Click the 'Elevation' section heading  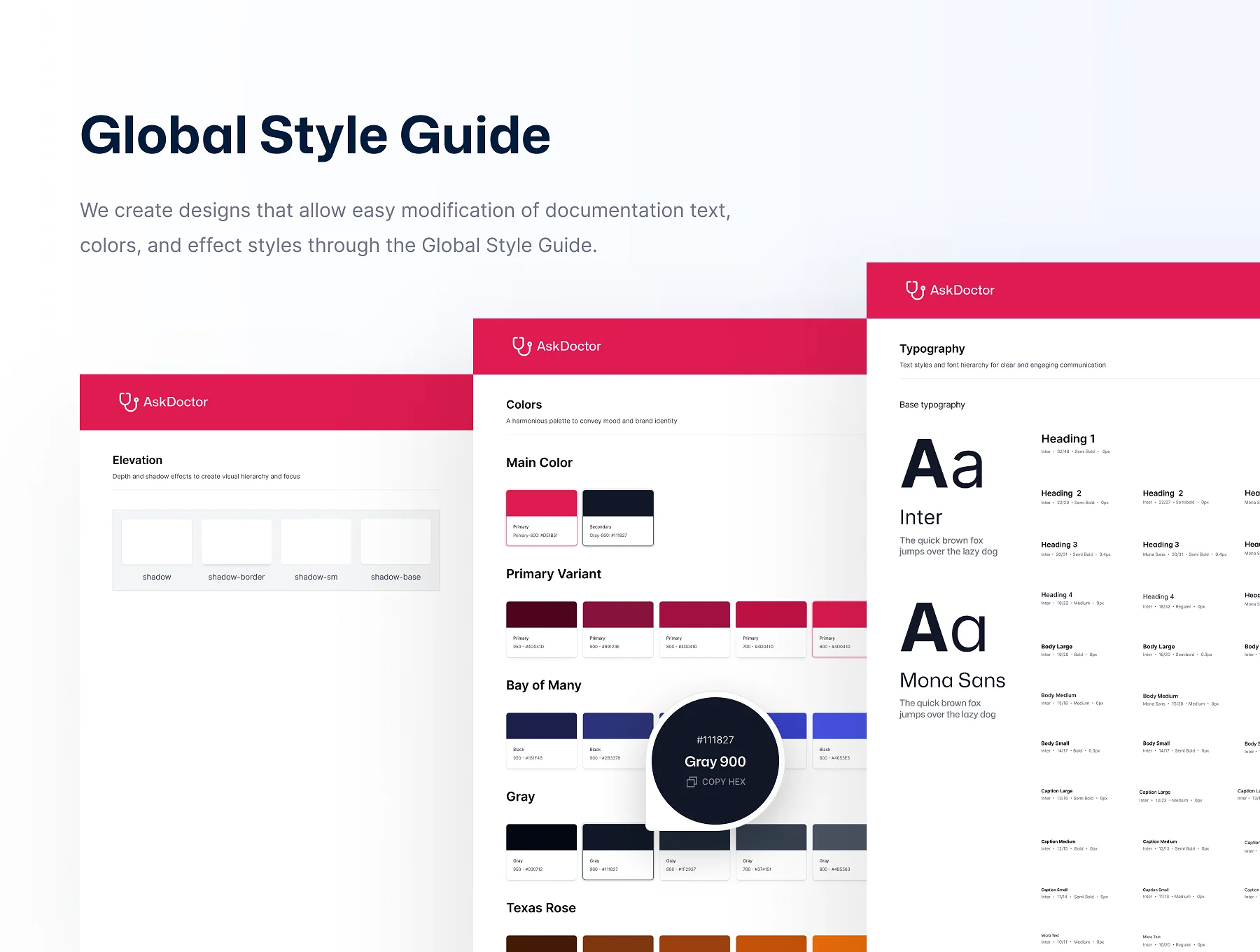tap(137, 460)
